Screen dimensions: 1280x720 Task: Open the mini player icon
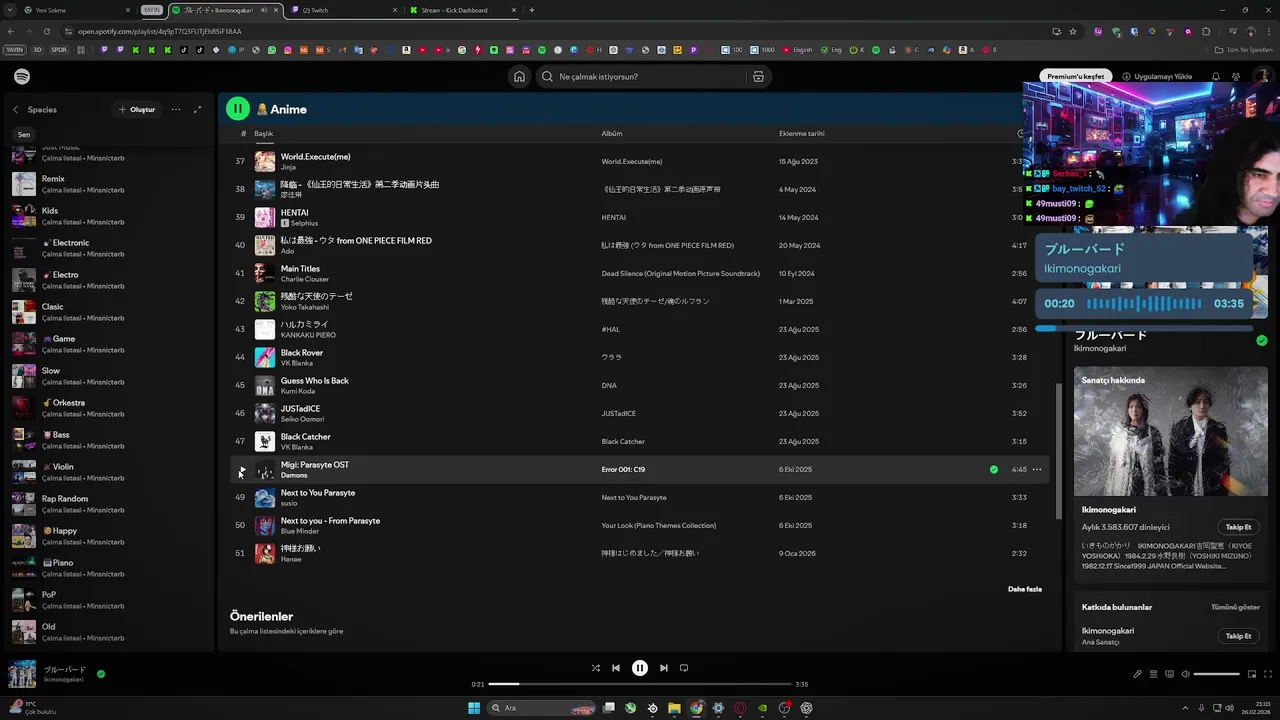pos(1251,674)
